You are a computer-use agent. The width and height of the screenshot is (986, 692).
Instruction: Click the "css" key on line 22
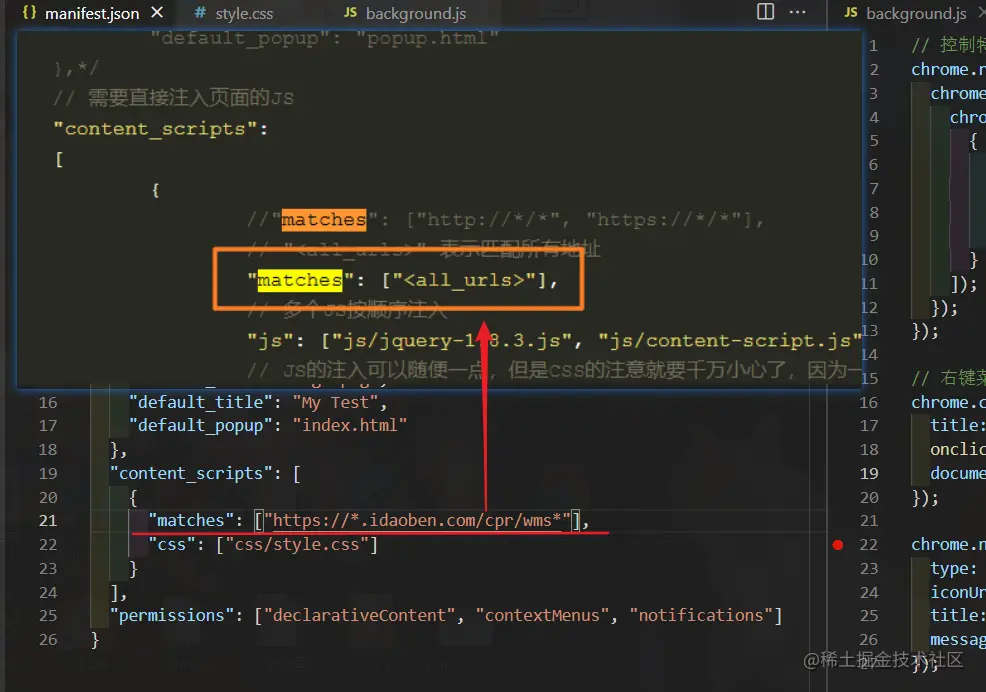click(x=172, y=545)
